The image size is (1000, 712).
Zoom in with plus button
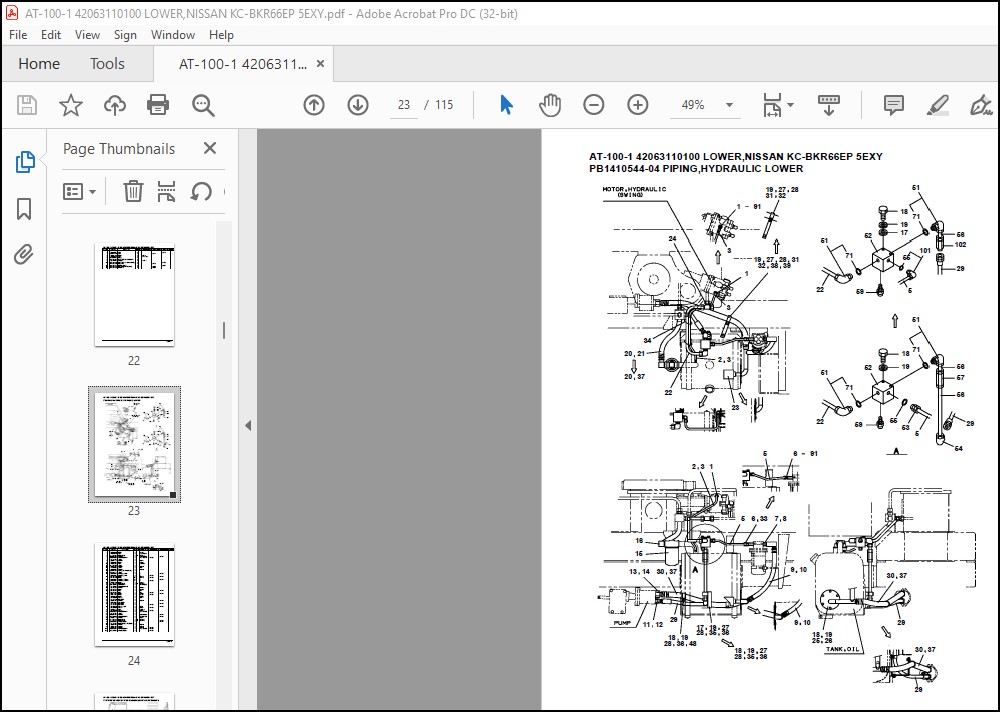pos(638,105)
